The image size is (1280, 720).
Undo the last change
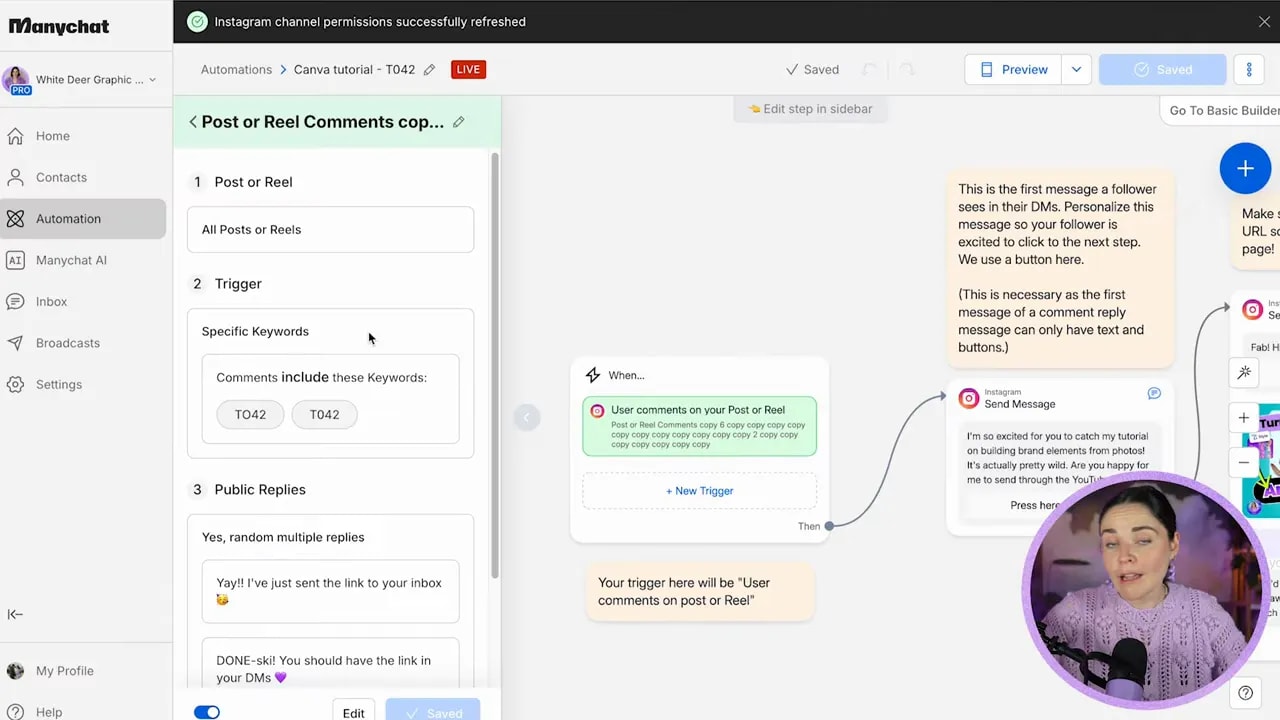tap(869, 70)
